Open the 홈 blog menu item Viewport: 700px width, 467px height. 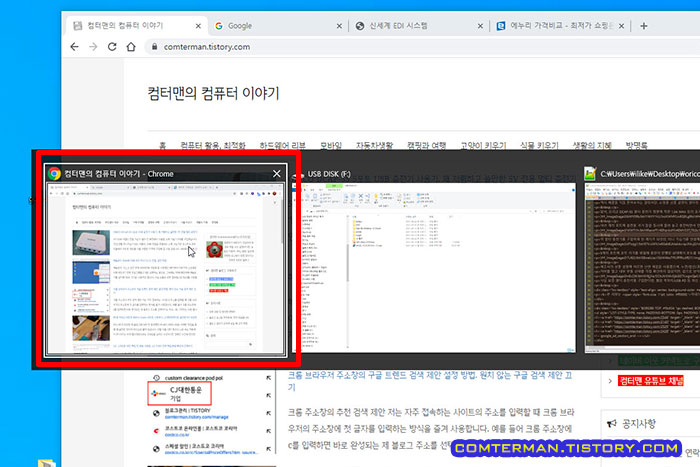162,146
